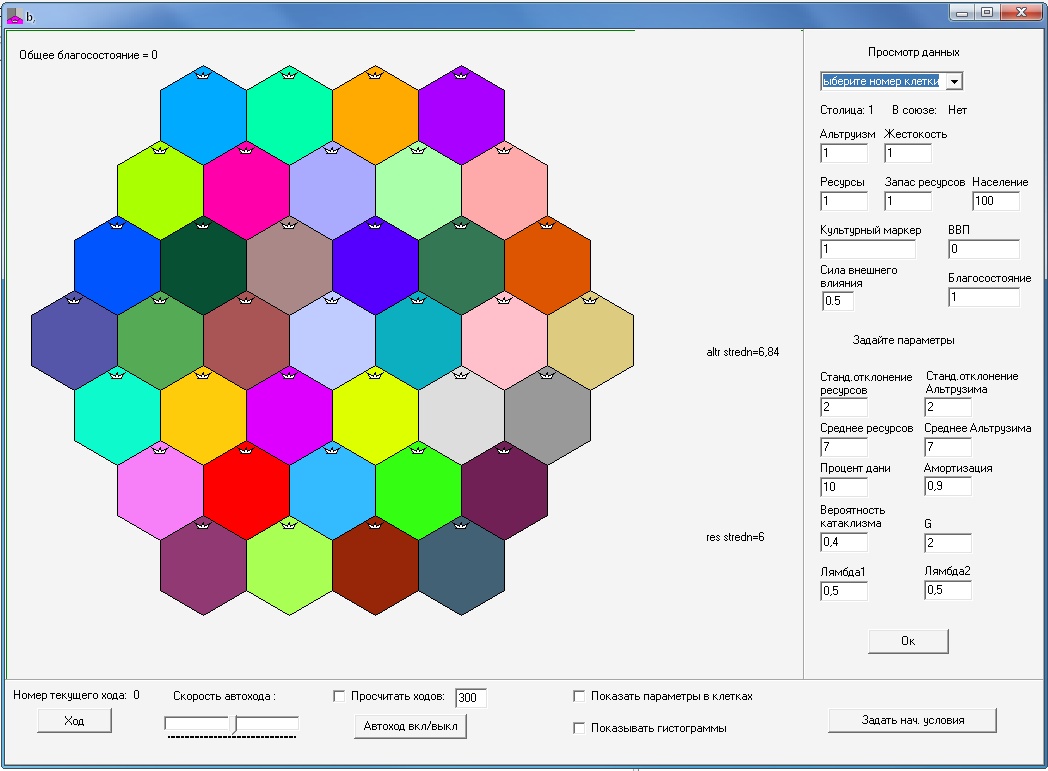Image resolution: width=1048 pixels, height=771 pixels.
Task: Click the Среднее ресурсов input field
Action: (843, 447)
